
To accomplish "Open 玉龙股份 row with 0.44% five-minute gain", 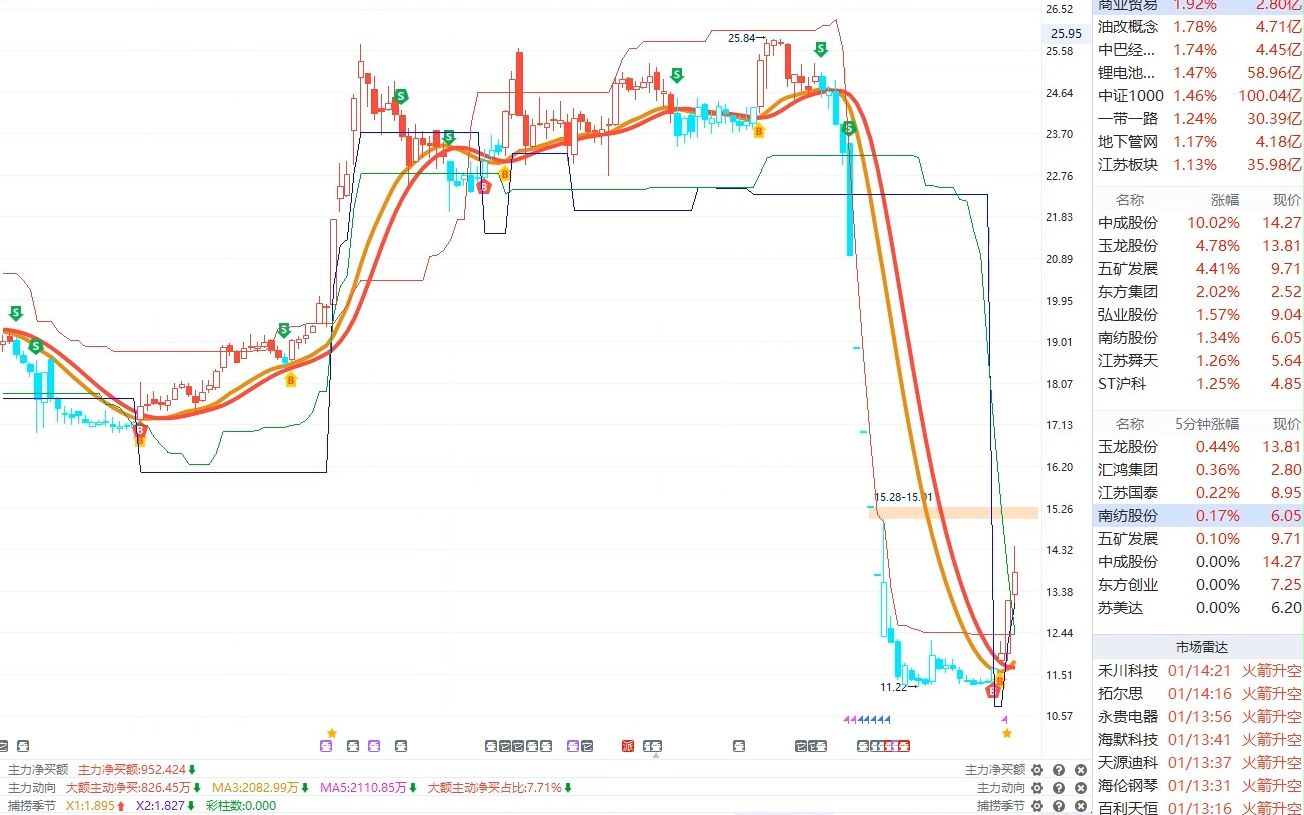I will [1198, 447].
